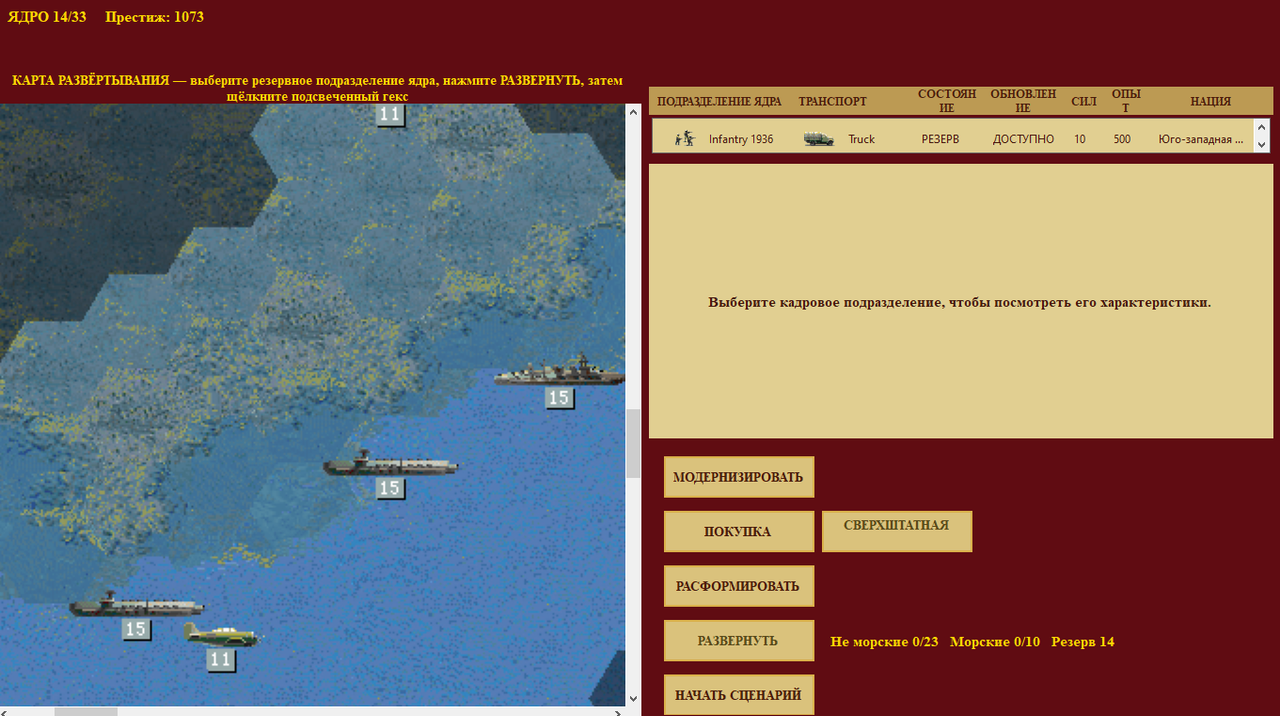
Task: Click the Truck transport label
Action: tap(861, 139)
